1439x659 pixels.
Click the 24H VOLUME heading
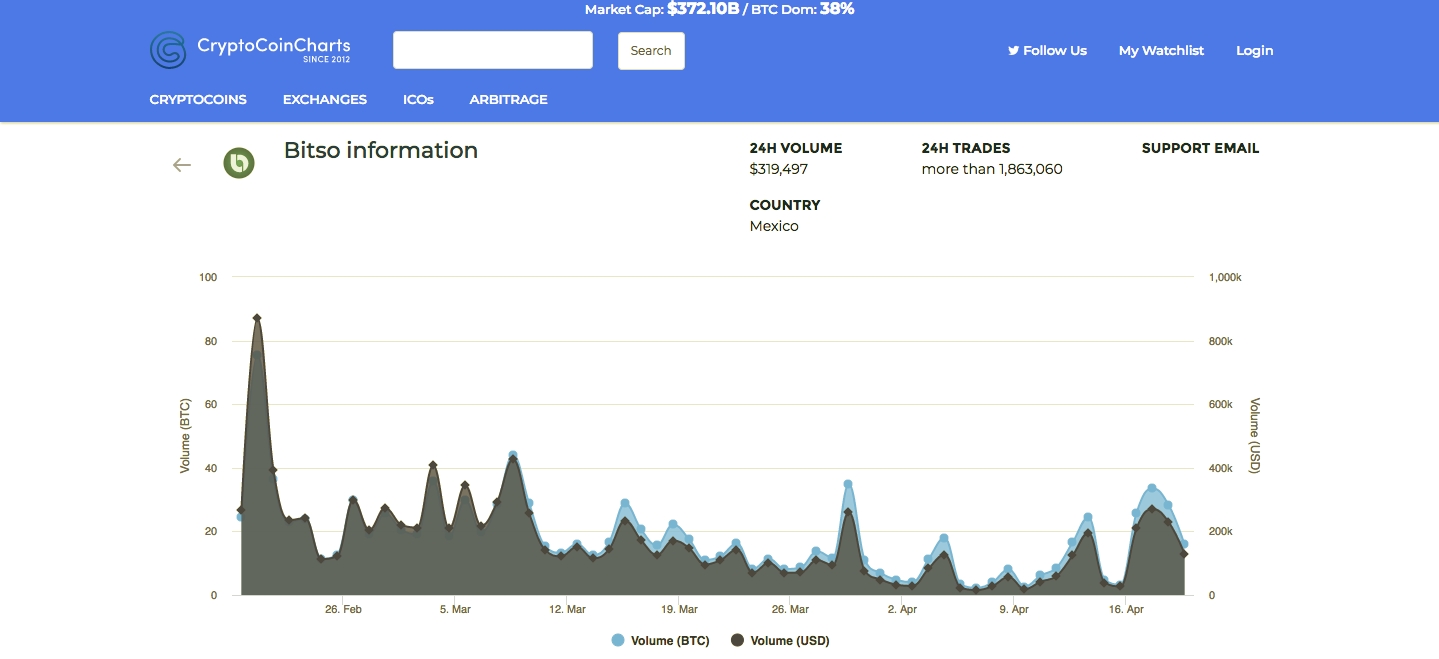(x=796, y=148)
